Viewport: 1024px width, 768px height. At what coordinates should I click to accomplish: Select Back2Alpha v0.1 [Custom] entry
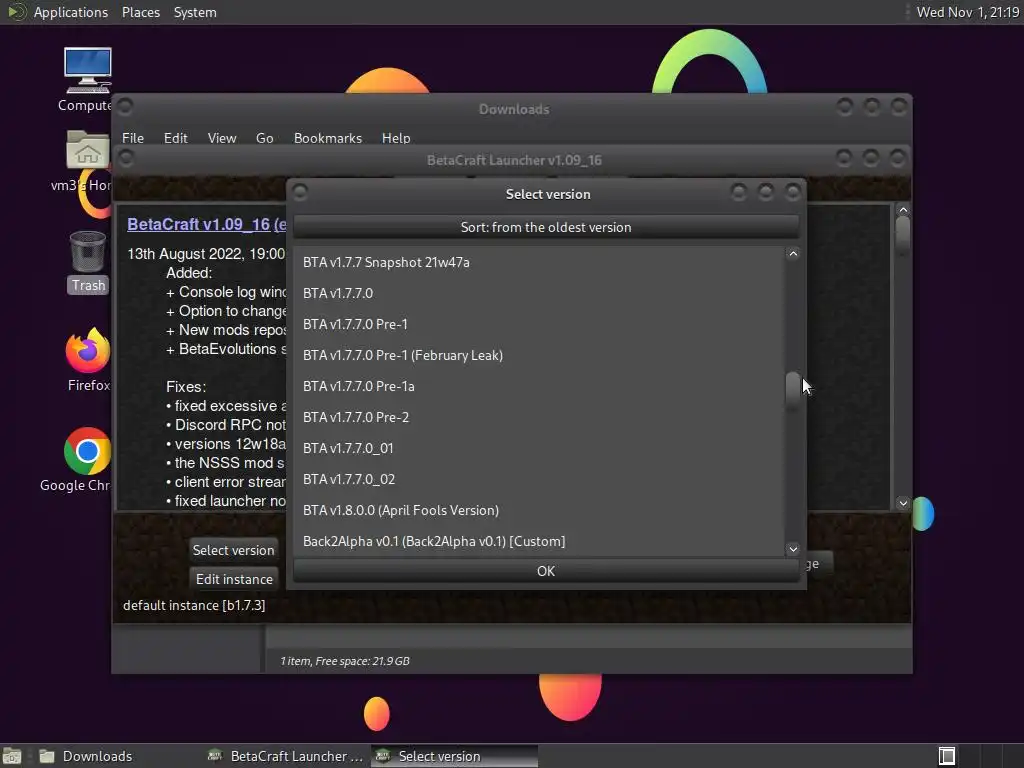(538, 541)
